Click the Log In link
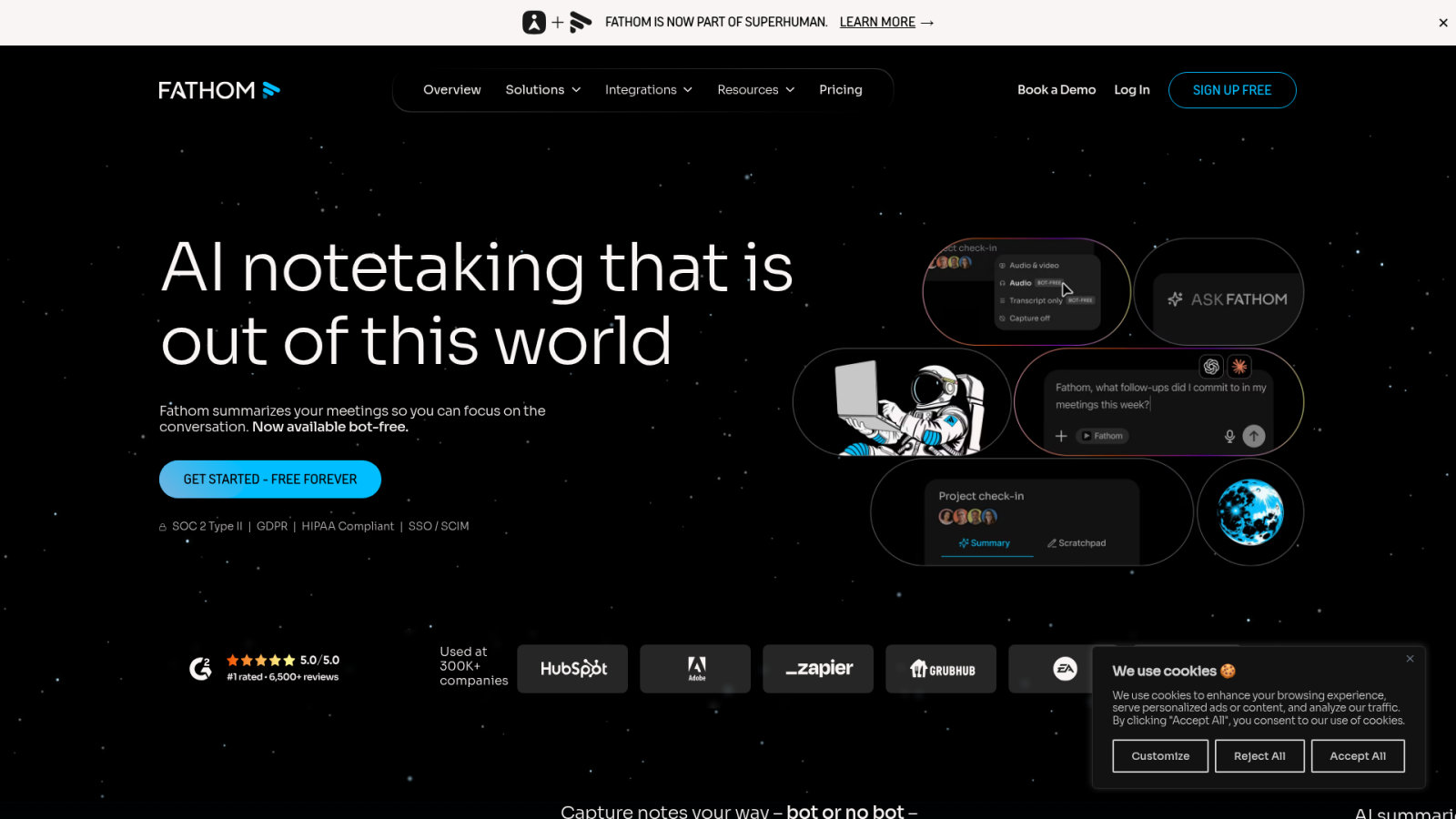Screen dimensions: 1456x819 (1132, 89)
